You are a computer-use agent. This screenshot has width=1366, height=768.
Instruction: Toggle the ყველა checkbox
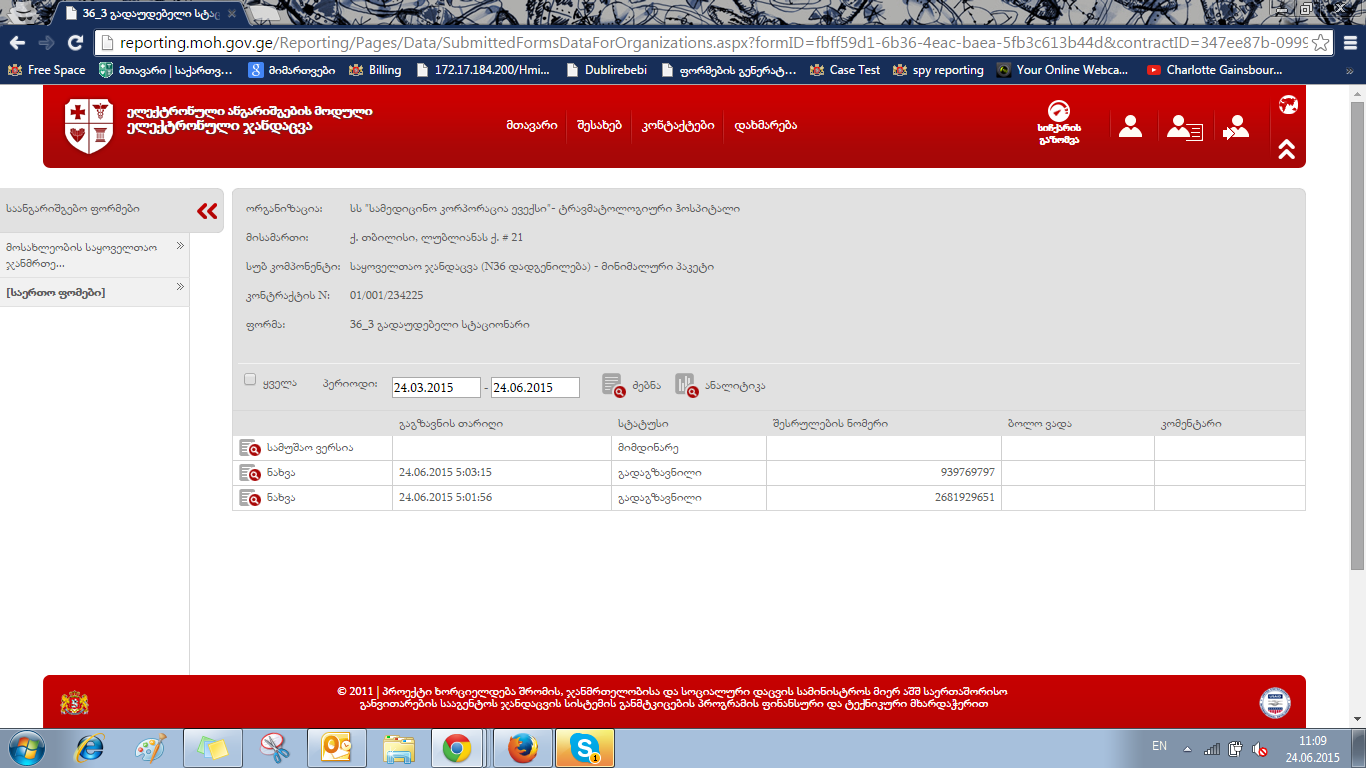[250, 380]
